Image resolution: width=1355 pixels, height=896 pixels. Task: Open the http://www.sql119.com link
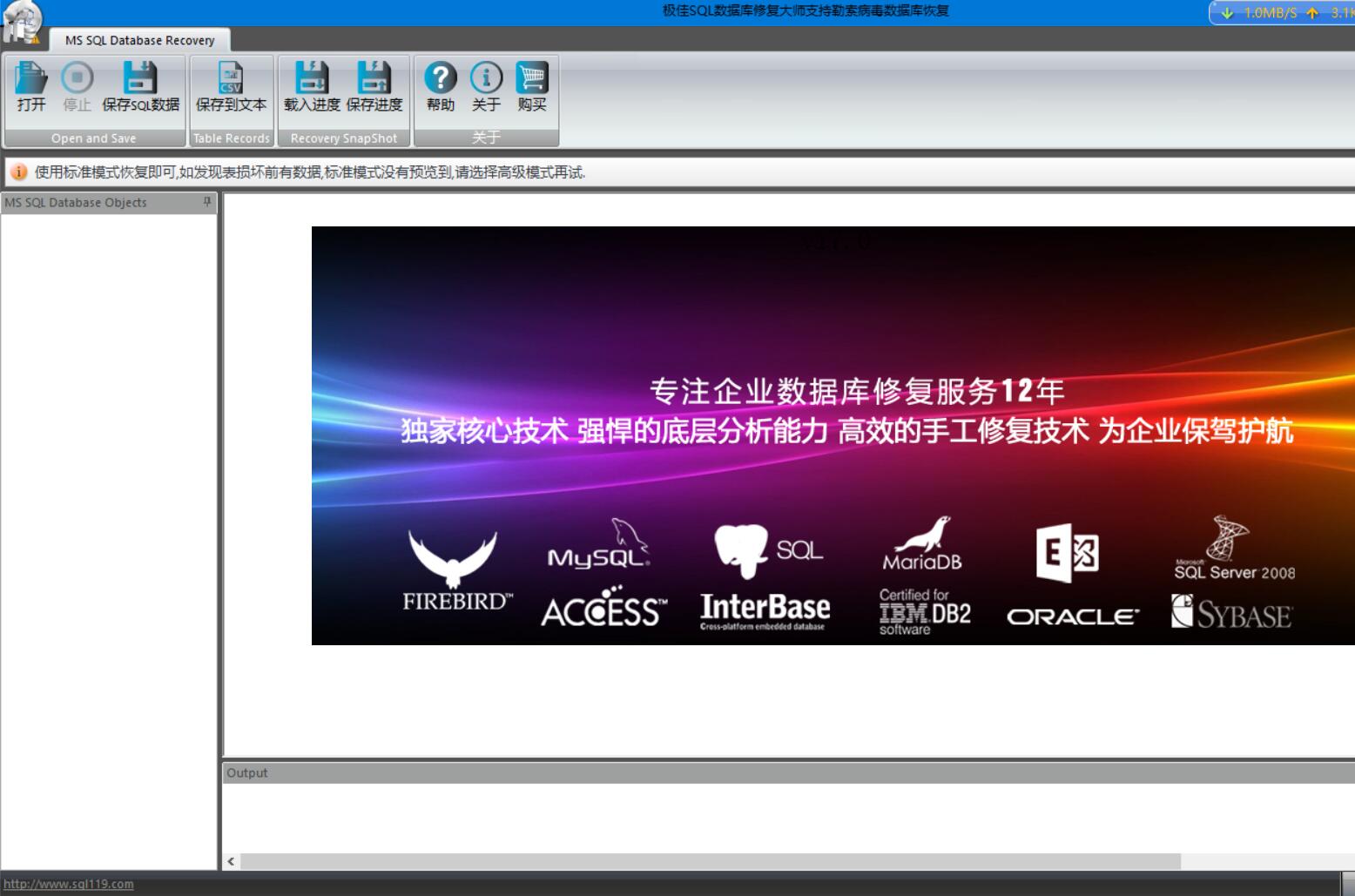[69, 884]
